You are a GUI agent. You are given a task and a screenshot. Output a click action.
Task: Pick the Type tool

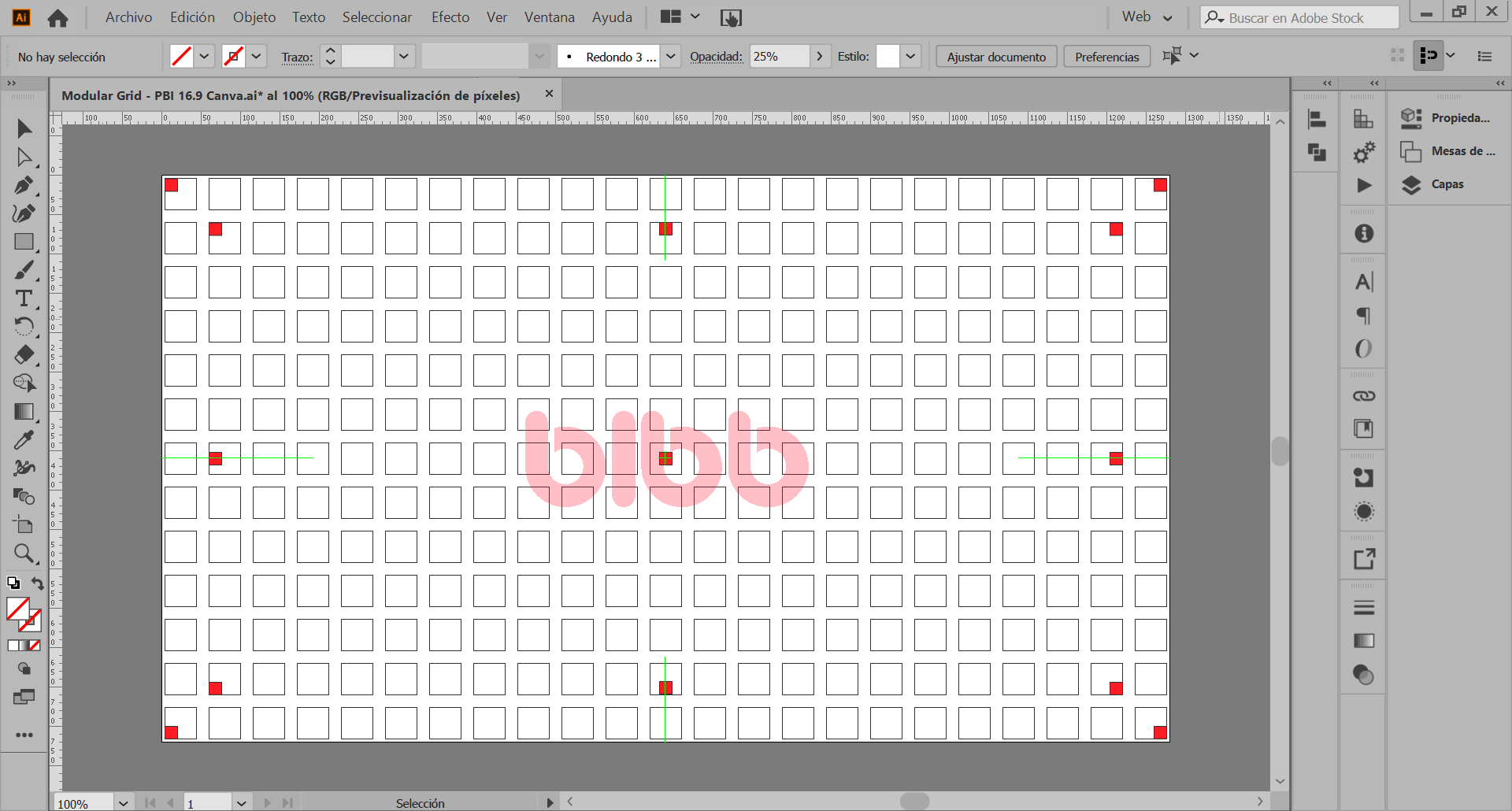tap(24, 298)
